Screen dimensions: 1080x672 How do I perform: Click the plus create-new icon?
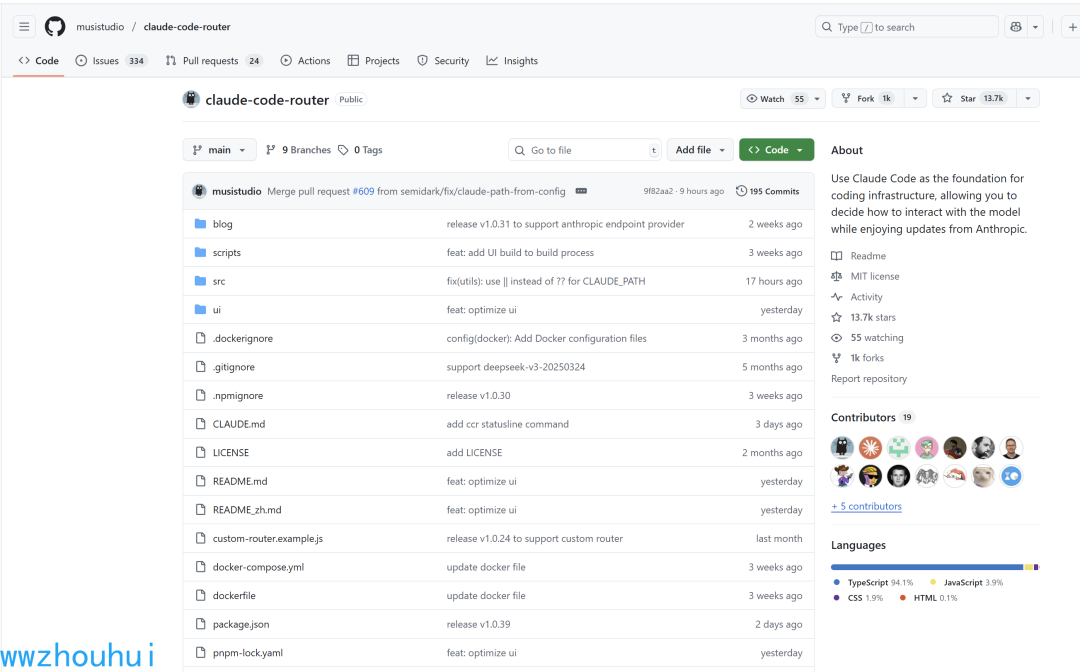[x=1072, y=27]
